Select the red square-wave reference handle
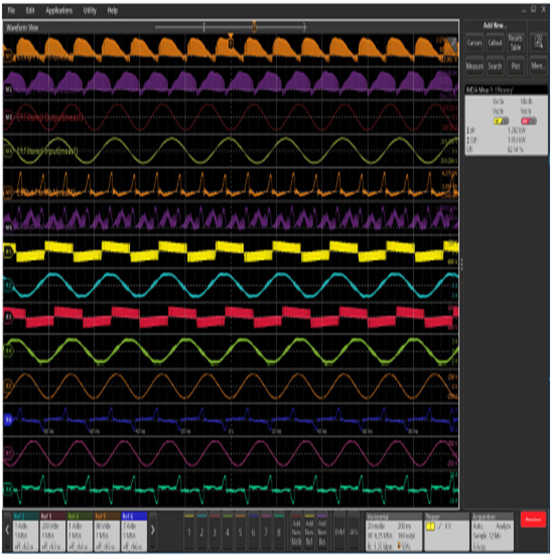This screenshot has width=555, height=557. [x=9, y=317]
